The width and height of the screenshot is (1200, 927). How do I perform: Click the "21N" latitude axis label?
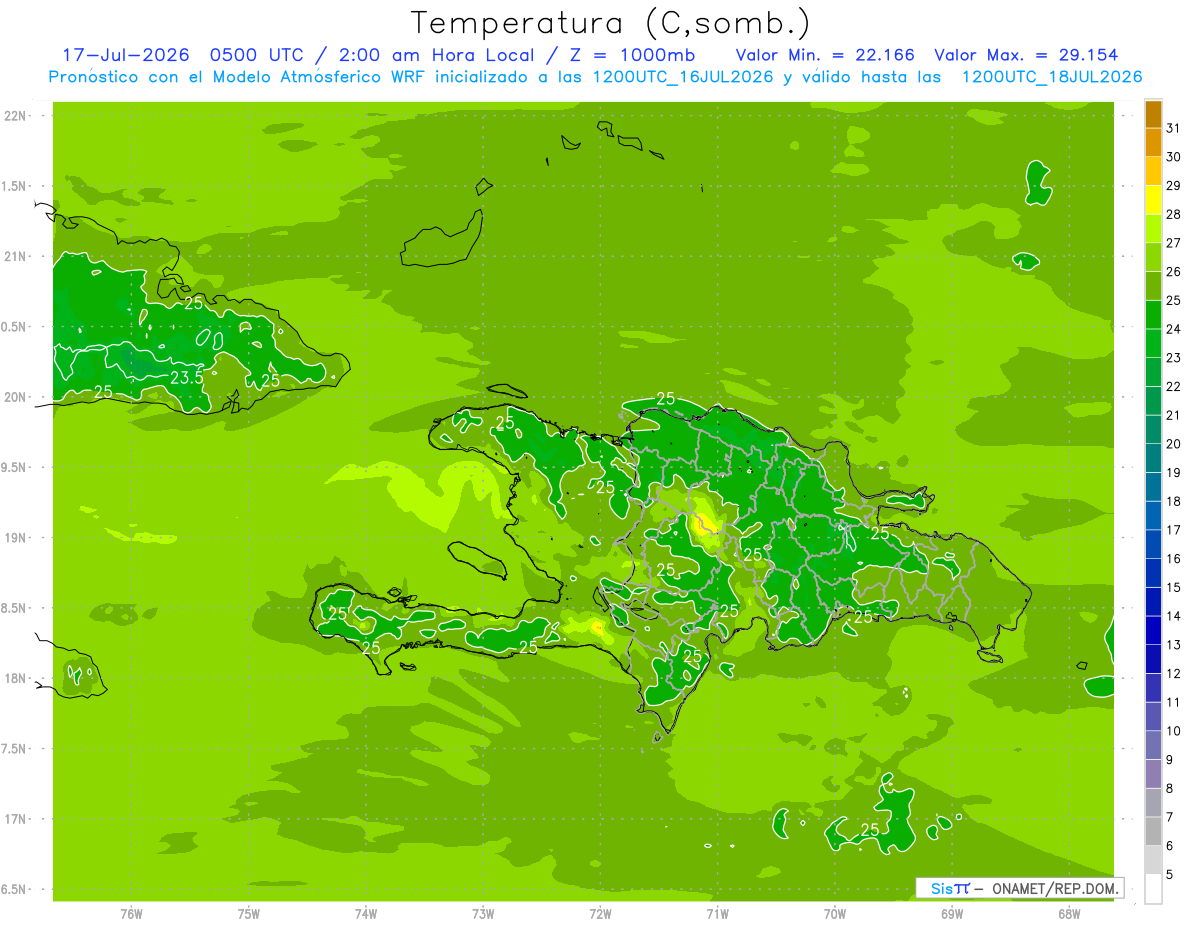tap(16, 256)
